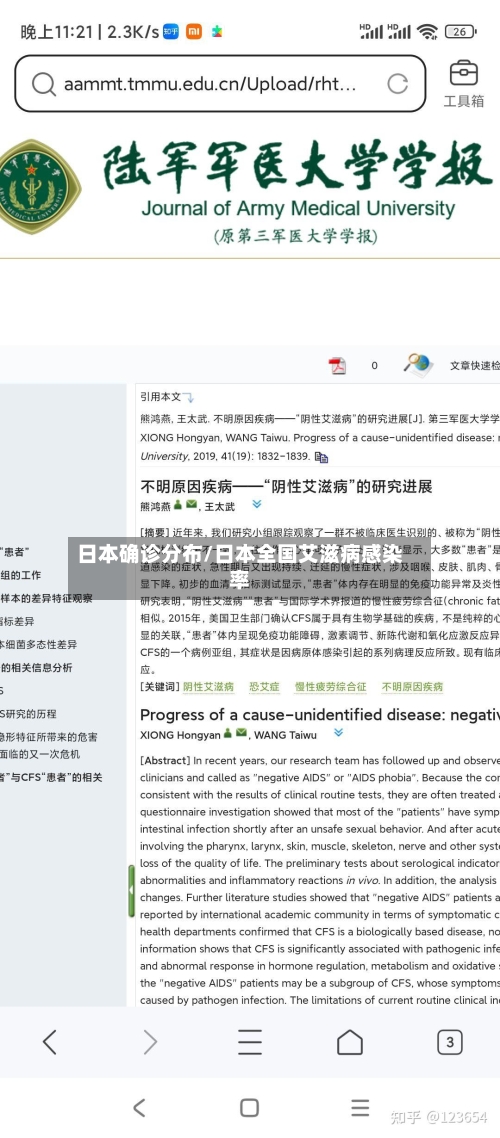The image size is (500, 1138).
Task: Open sidebar entry 组的工作
Action: 20,576
